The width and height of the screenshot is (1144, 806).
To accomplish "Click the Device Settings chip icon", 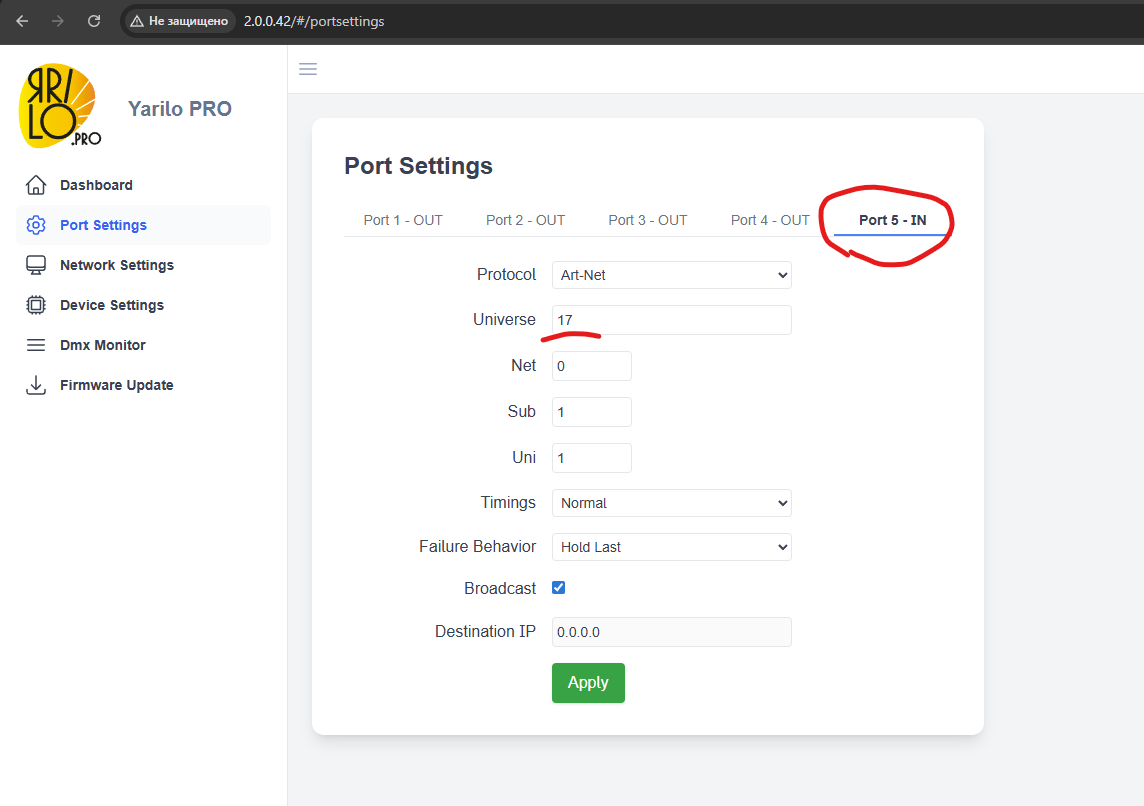I will coord(36,305).
